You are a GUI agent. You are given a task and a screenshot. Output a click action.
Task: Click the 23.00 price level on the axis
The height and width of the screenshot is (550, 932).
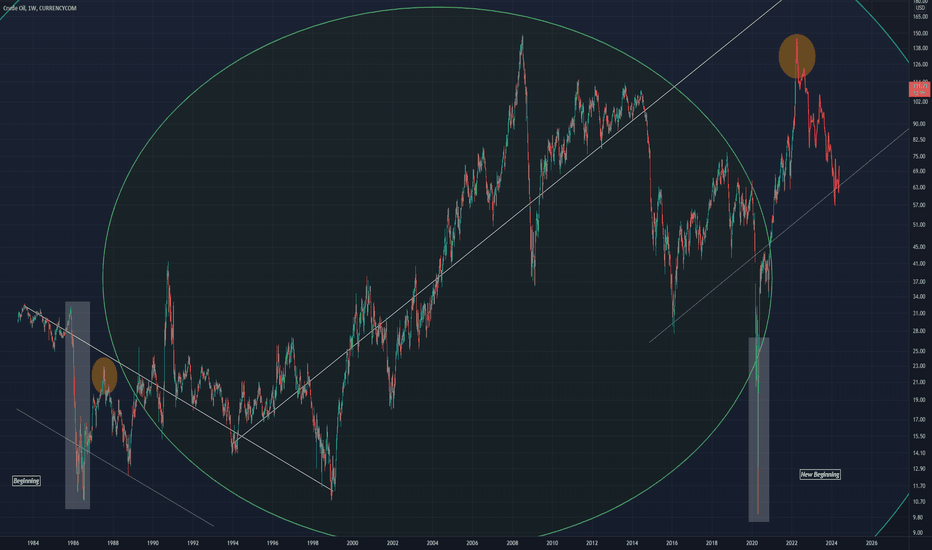click(x=920, y=366)
